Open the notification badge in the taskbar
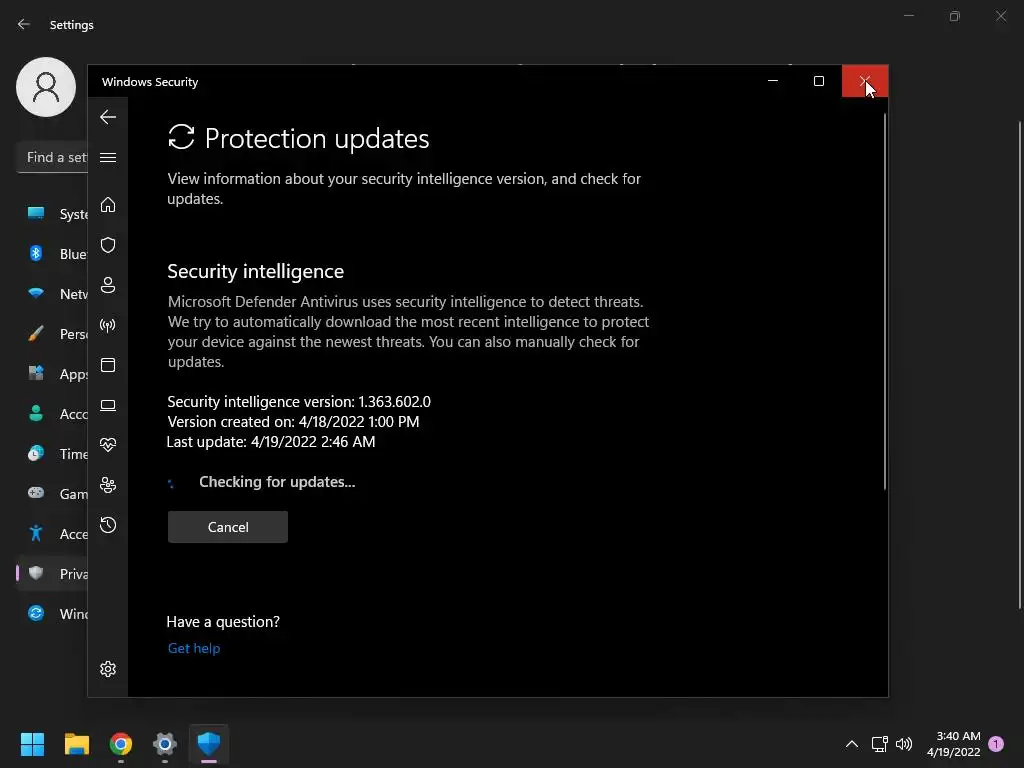This screenshot has width=1024, height=768. pos(996,743)
